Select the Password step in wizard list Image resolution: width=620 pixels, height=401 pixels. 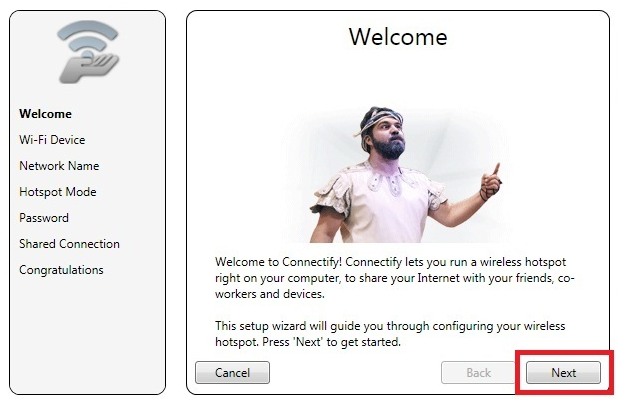click(44, 218)
